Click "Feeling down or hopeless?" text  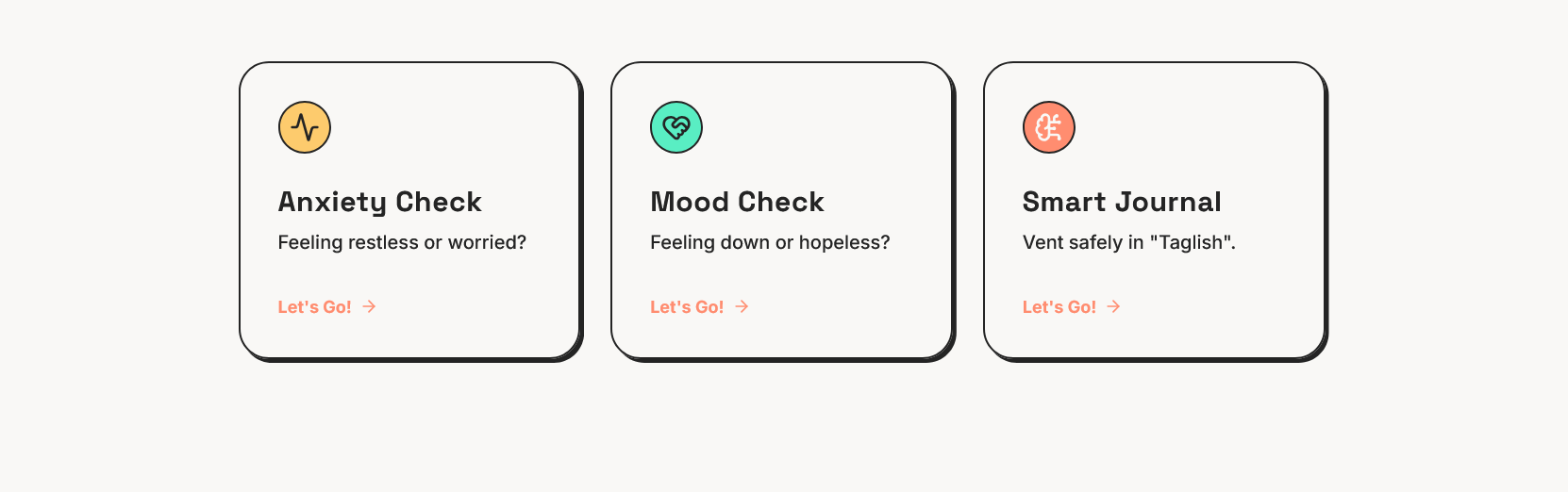click(770, 242)
